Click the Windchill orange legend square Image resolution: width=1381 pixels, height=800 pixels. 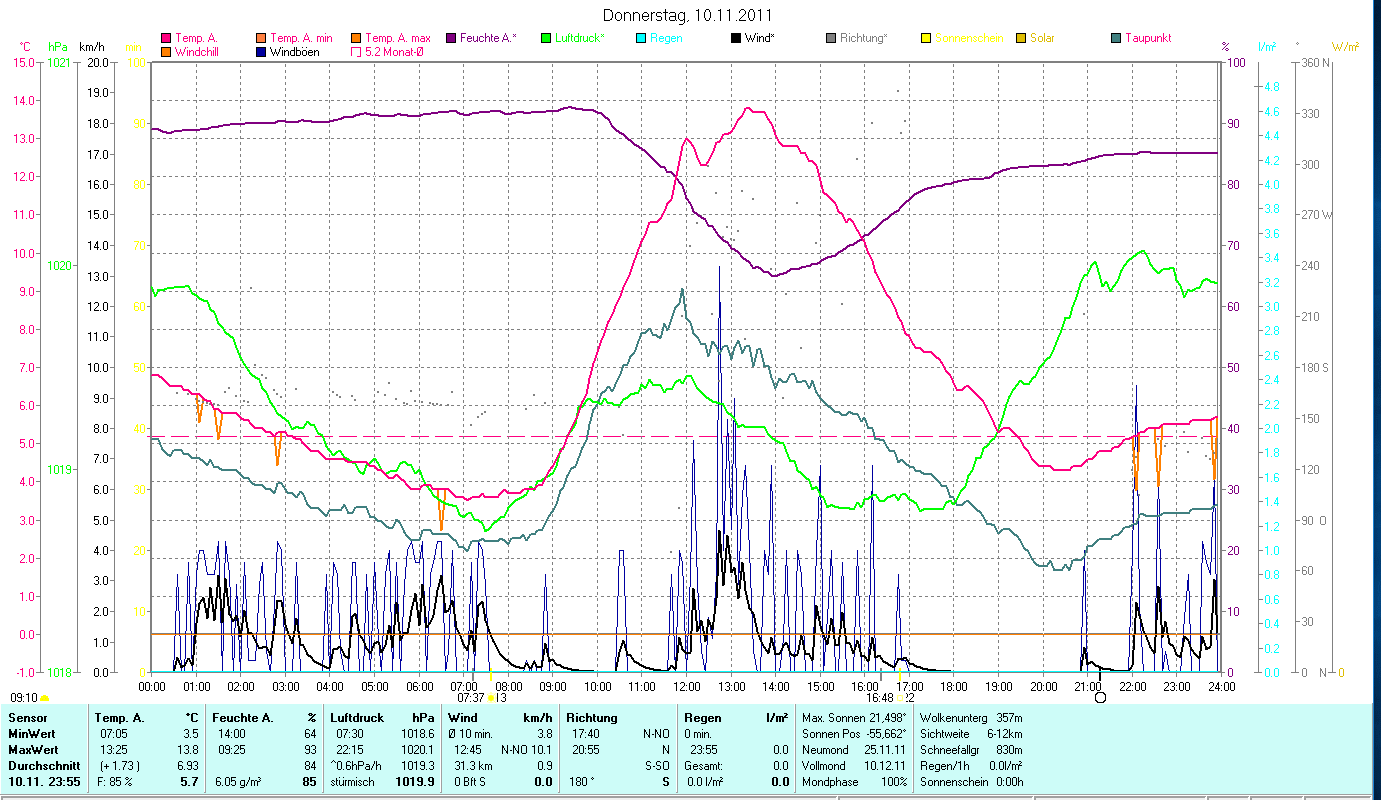click(x=166, y=52)
